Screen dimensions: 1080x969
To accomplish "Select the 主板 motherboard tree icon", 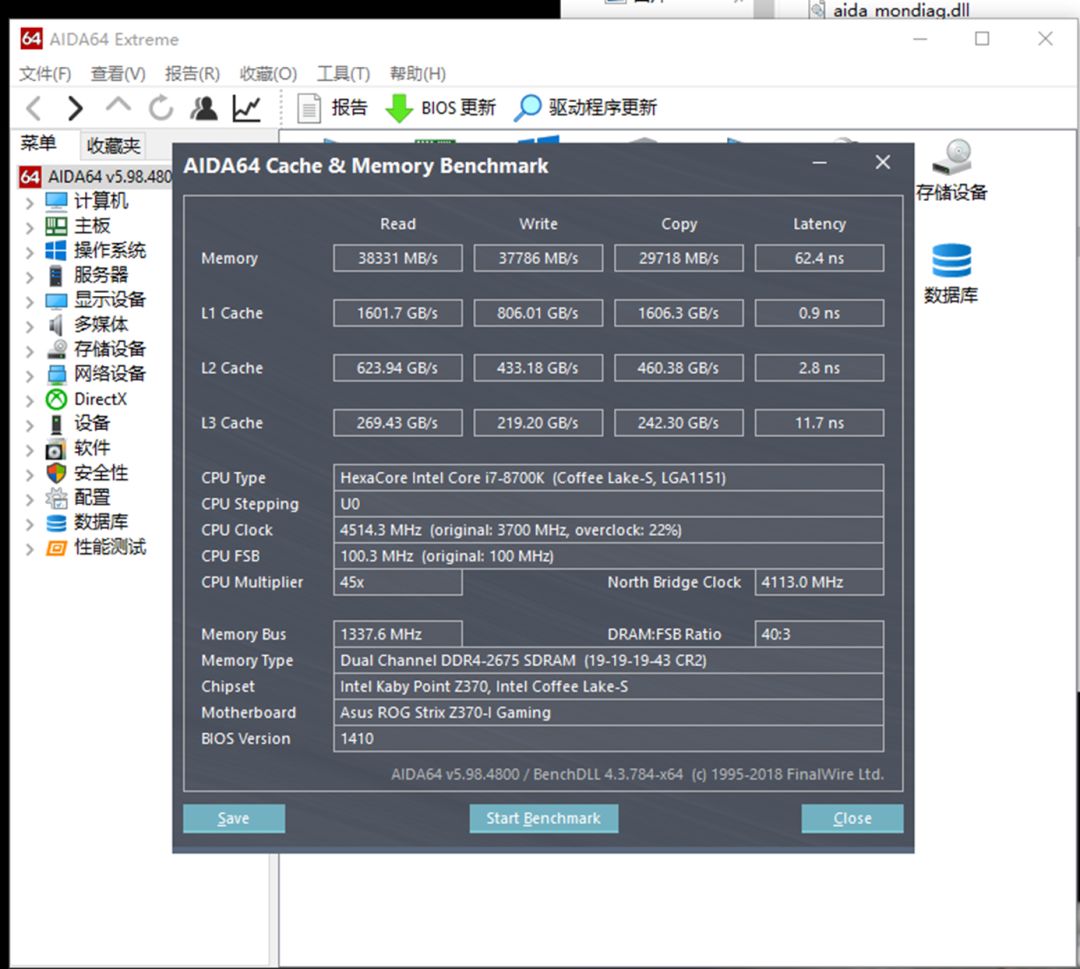I will [x=56, y=226].
